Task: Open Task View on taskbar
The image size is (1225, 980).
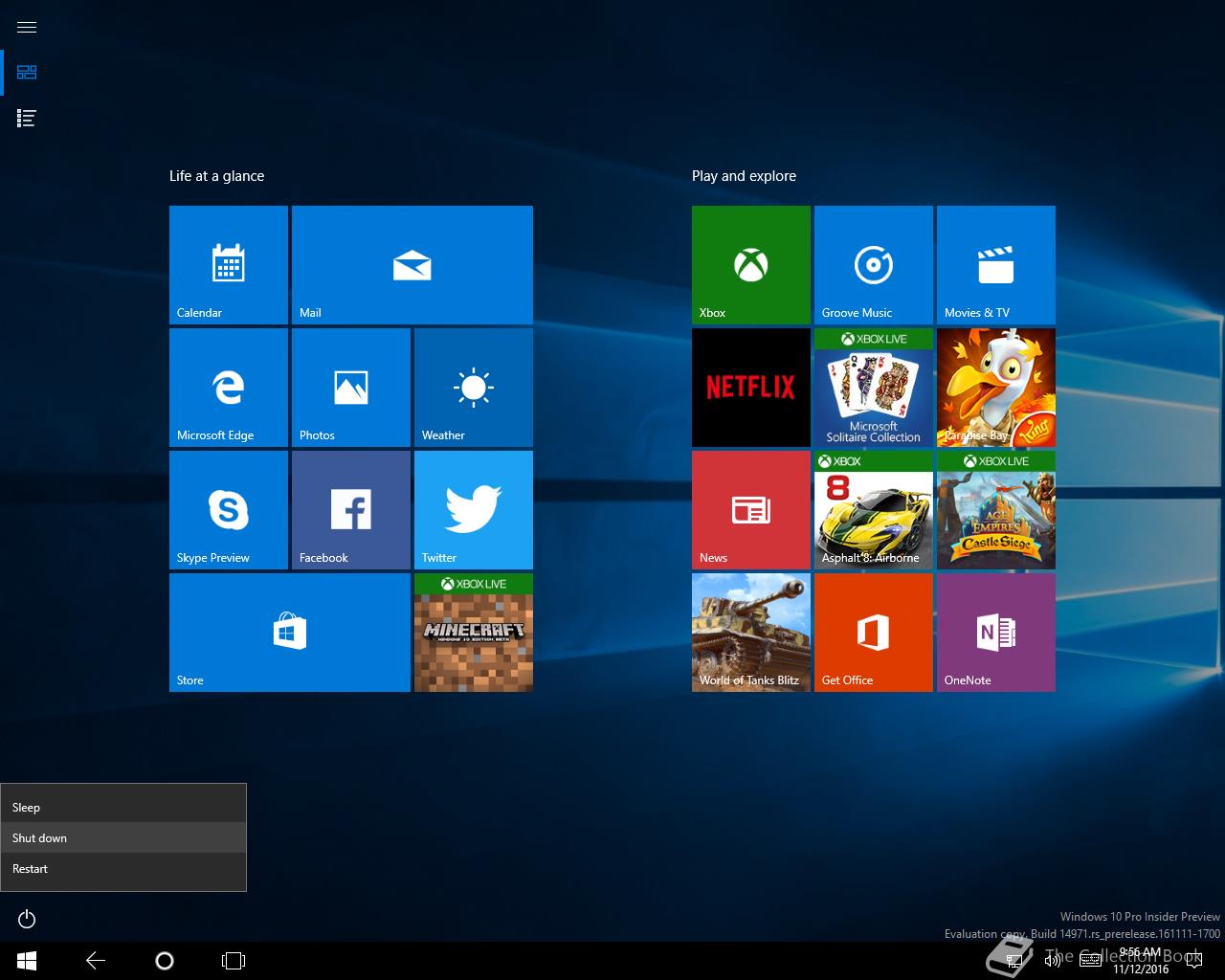Action: tap(234, 961)
